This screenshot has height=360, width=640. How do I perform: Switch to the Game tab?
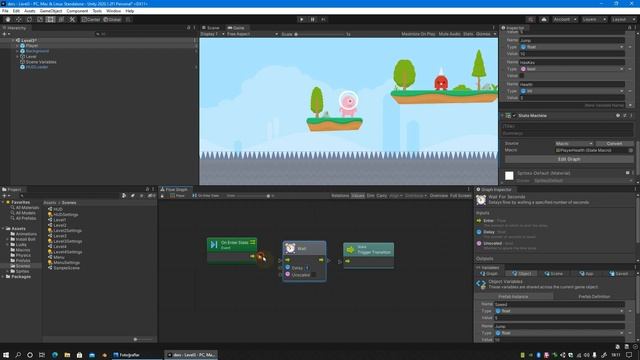click(236, 28)
